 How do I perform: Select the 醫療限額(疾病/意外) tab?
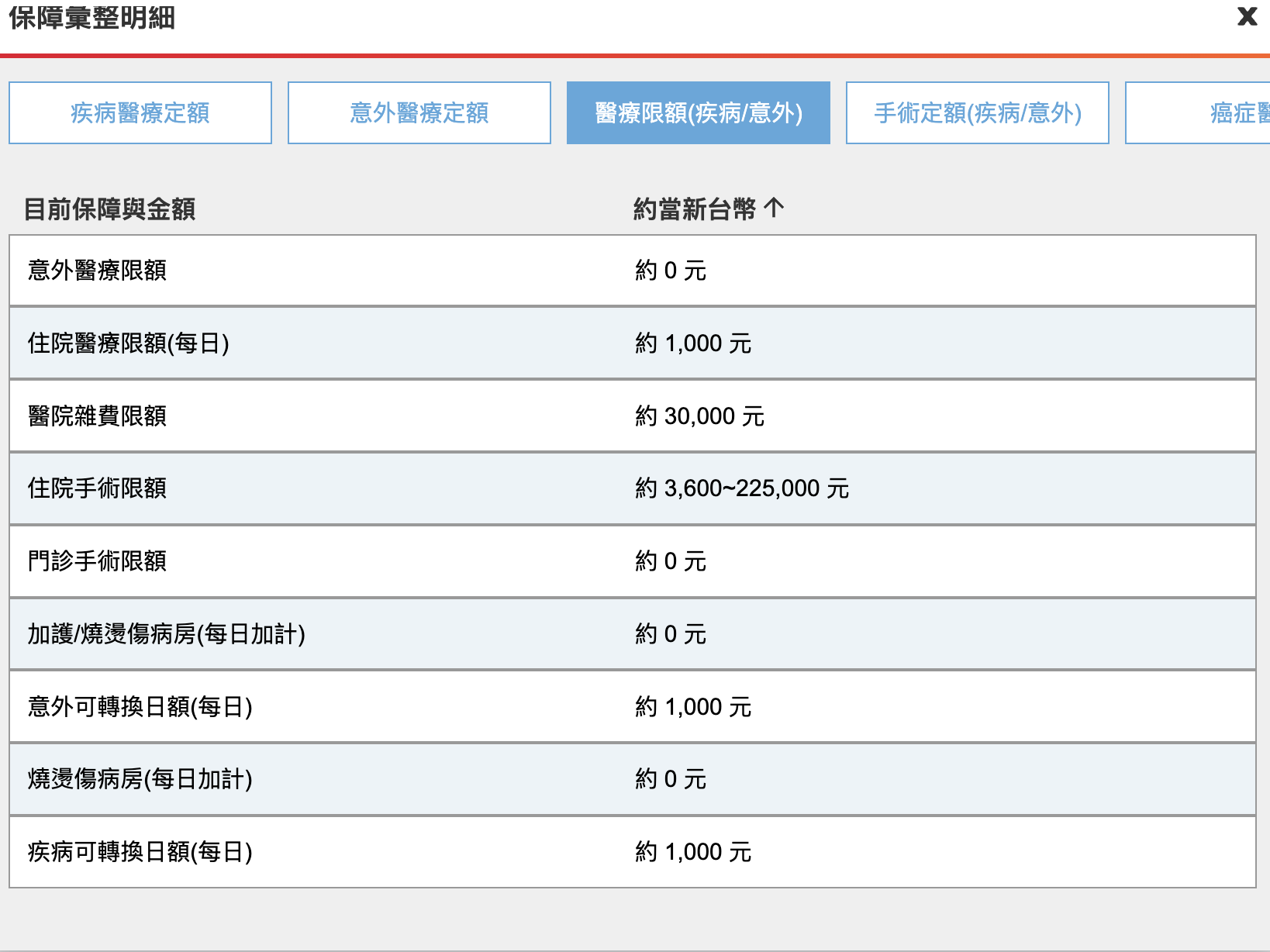click(x=698, y=113)
